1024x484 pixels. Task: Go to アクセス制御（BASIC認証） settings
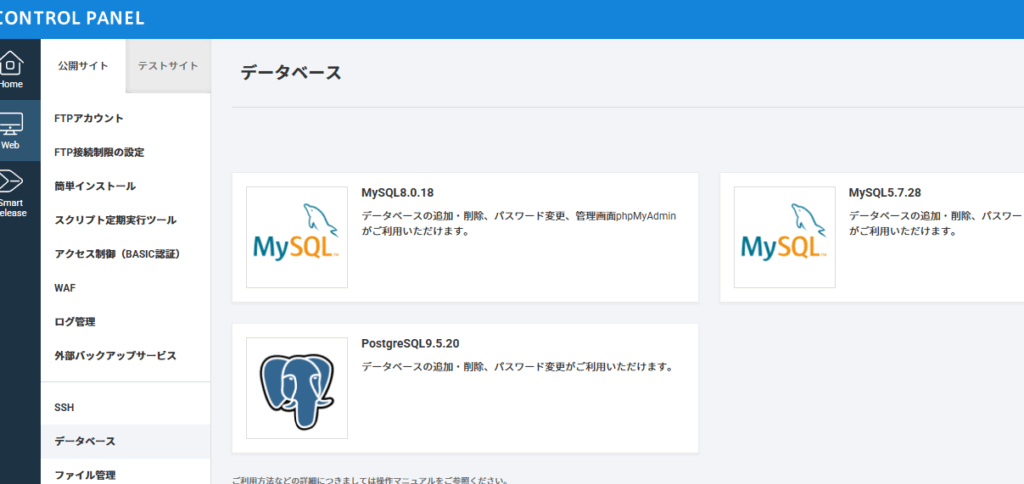pos(116,254)
